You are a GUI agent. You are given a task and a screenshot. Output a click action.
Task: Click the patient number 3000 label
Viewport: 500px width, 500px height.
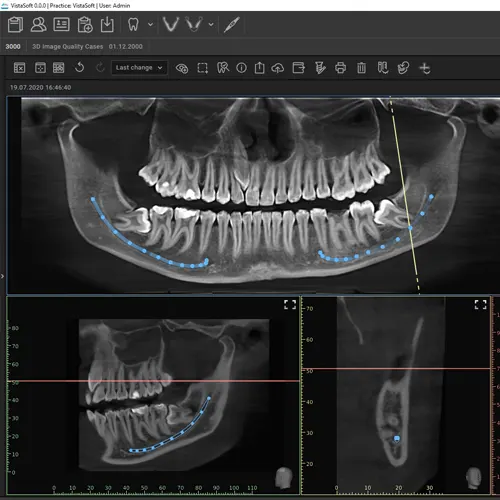(x=13, y=47)
